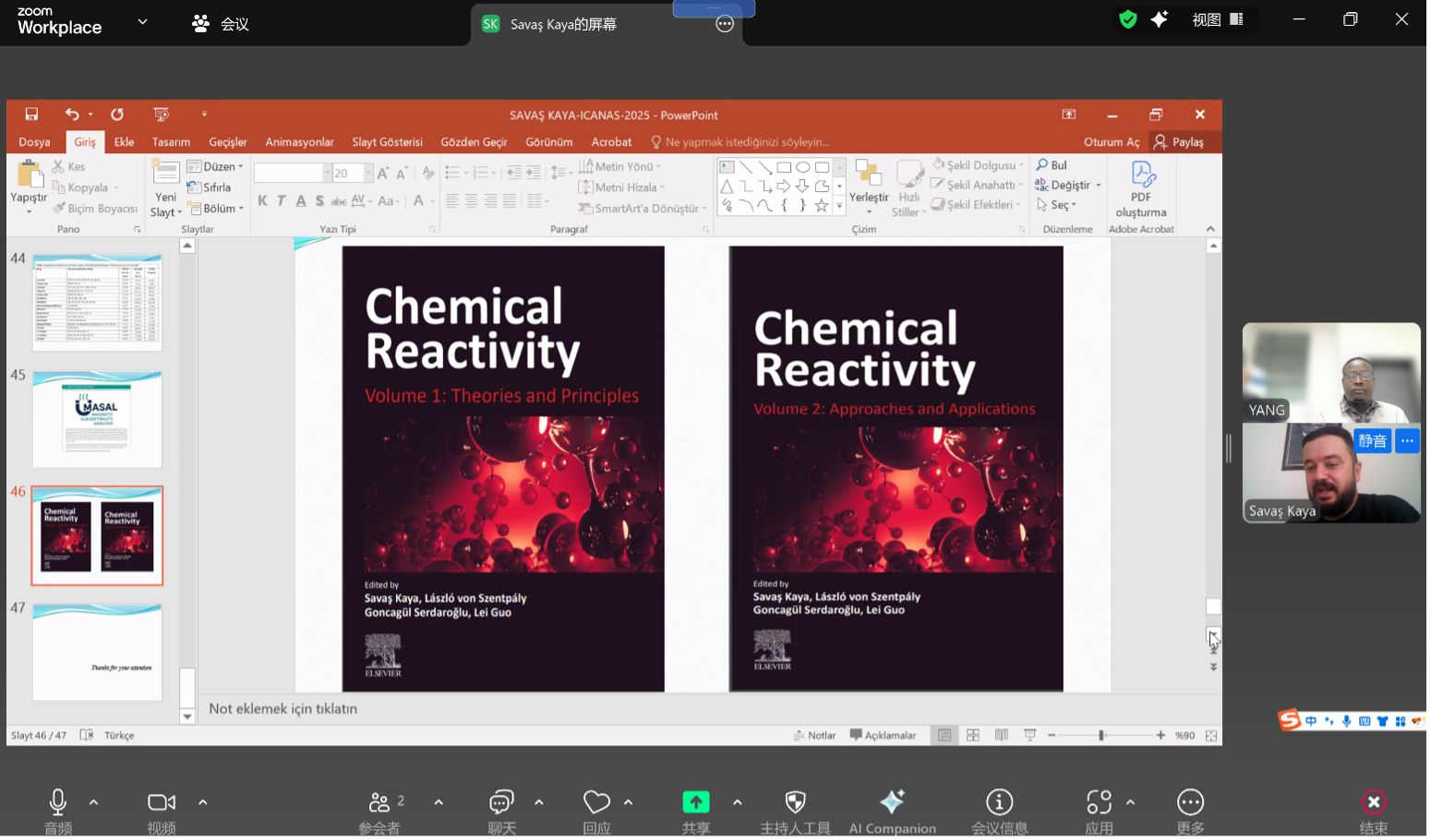Expand the audio options arrow
Screen dimensions: 1430x840
pos(93,803)
